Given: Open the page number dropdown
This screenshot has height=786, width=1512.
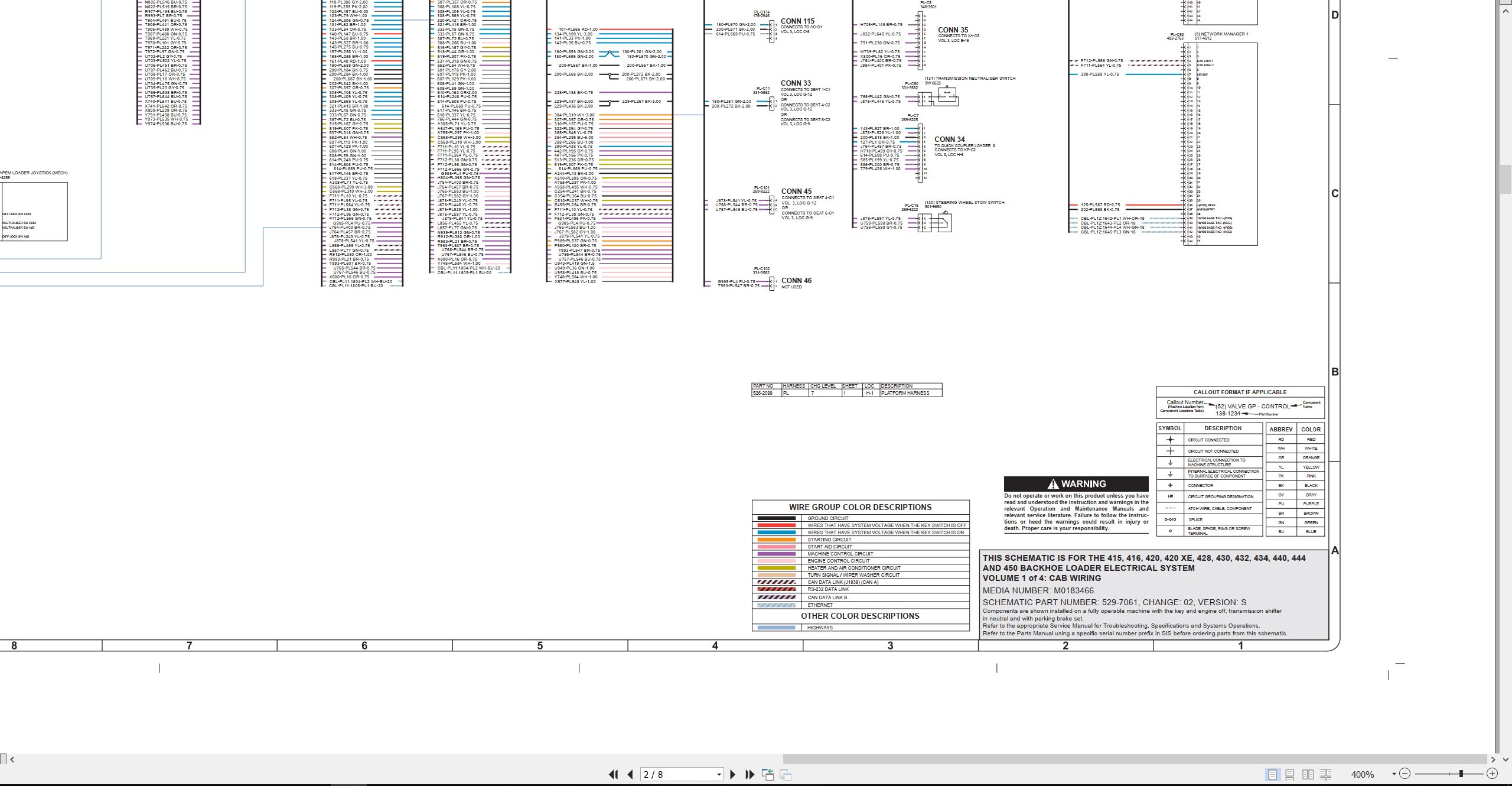Looking at the screenshot, I should tap(719, 775).
